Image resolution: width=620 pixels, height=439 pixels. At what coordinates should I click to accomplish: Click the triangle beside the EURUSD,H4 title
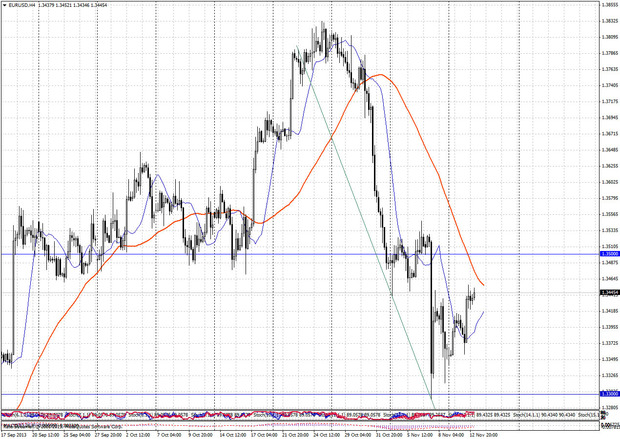[4, 5]
